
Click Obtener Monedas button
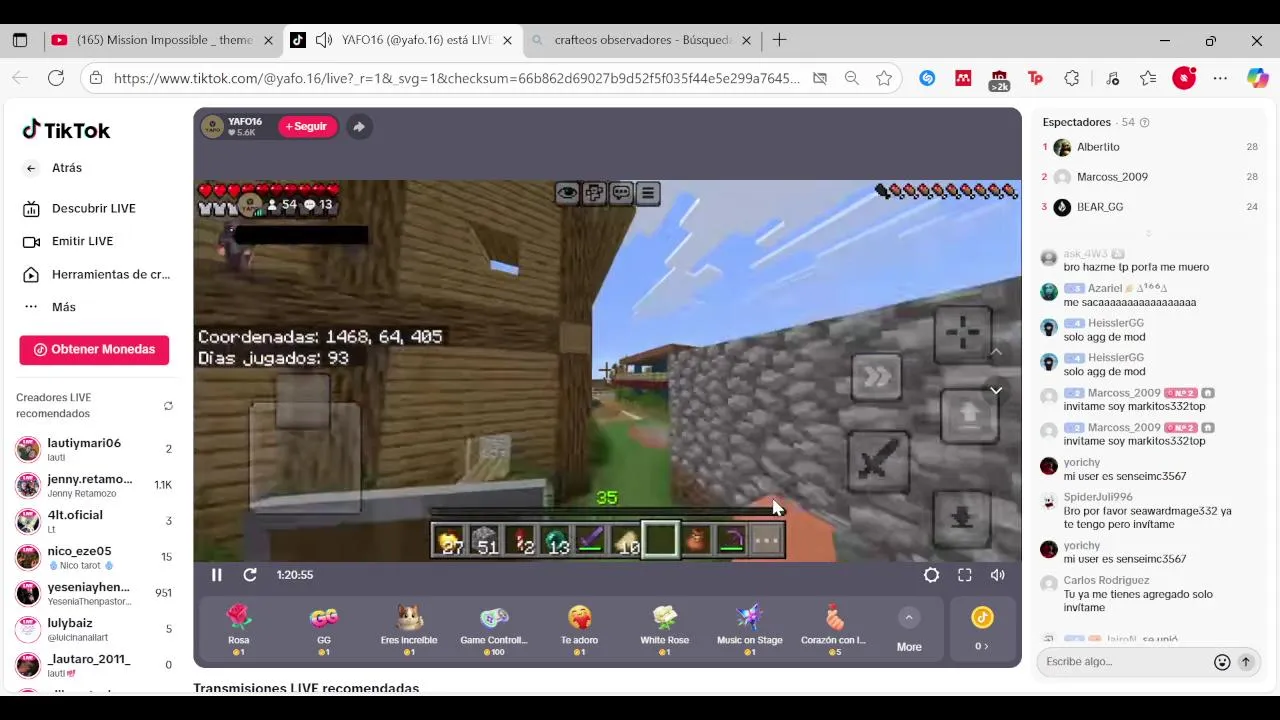94,350
